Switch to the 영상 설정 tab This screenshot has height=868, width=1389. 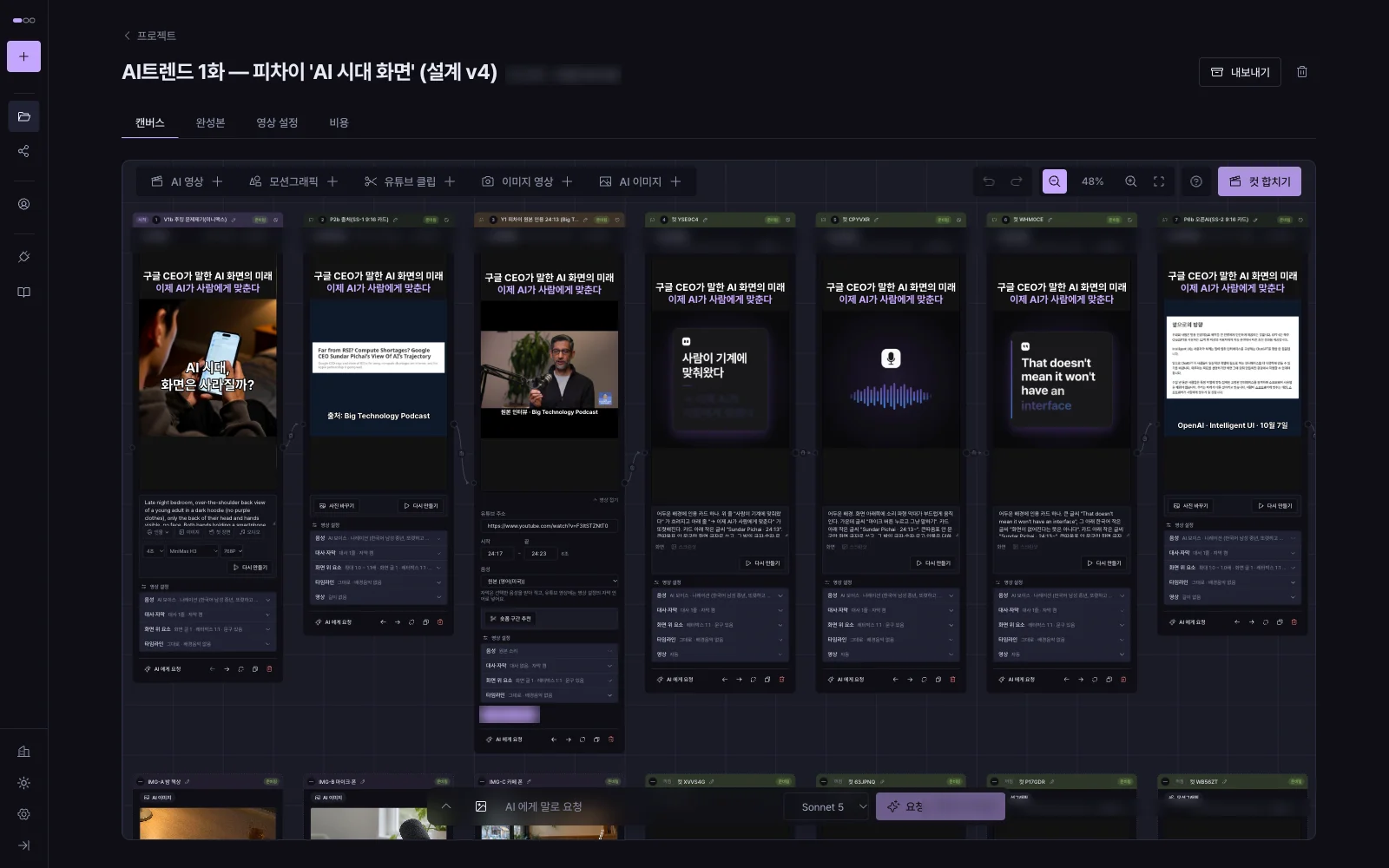[277, 122]
